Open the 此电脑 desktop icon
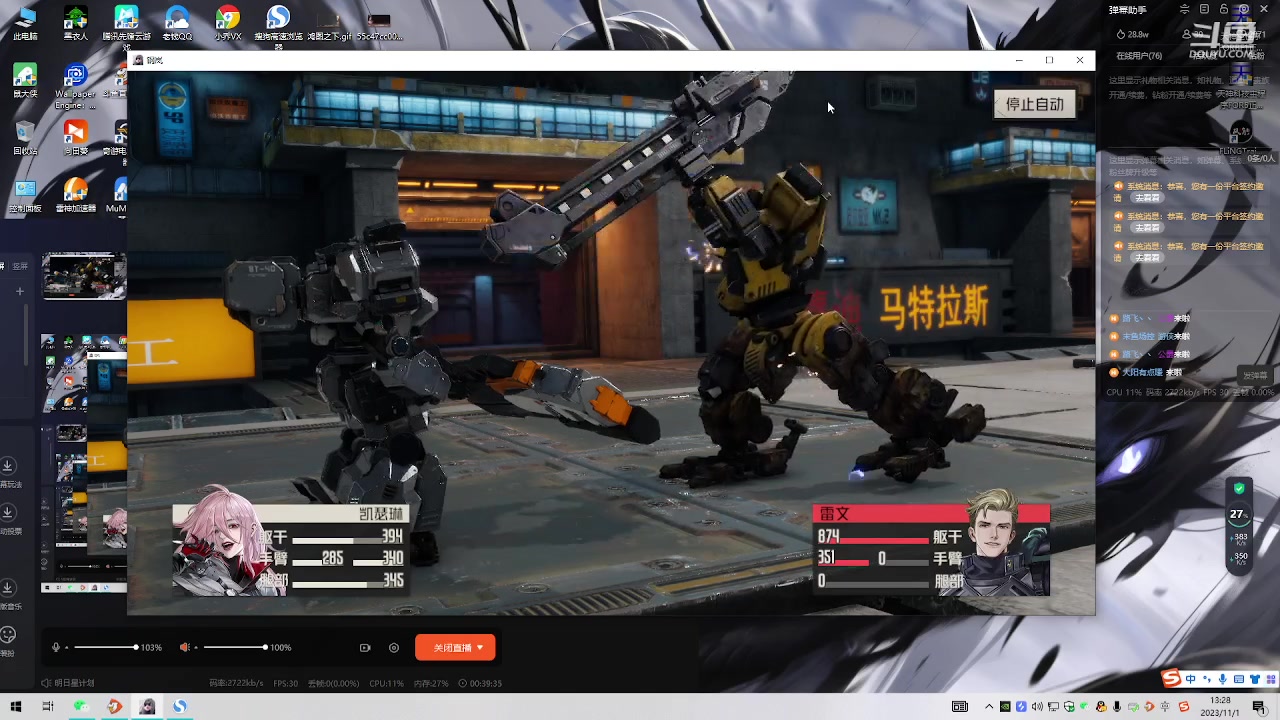1280x720 pixels. point(25,23)
